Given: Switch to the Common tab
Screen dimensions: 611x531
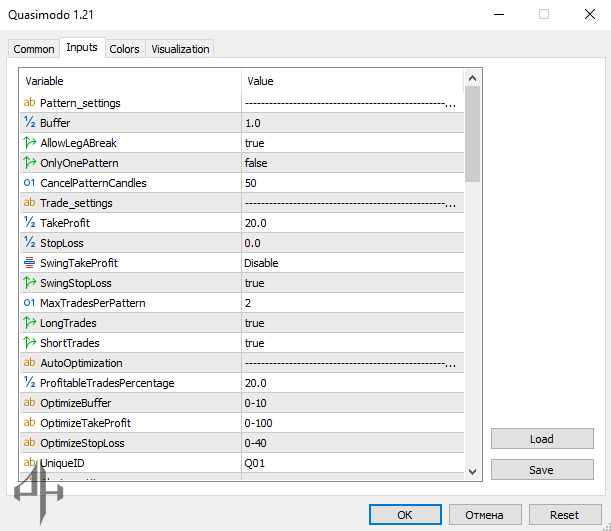Looking at the screenshot, I should (34, 49).
